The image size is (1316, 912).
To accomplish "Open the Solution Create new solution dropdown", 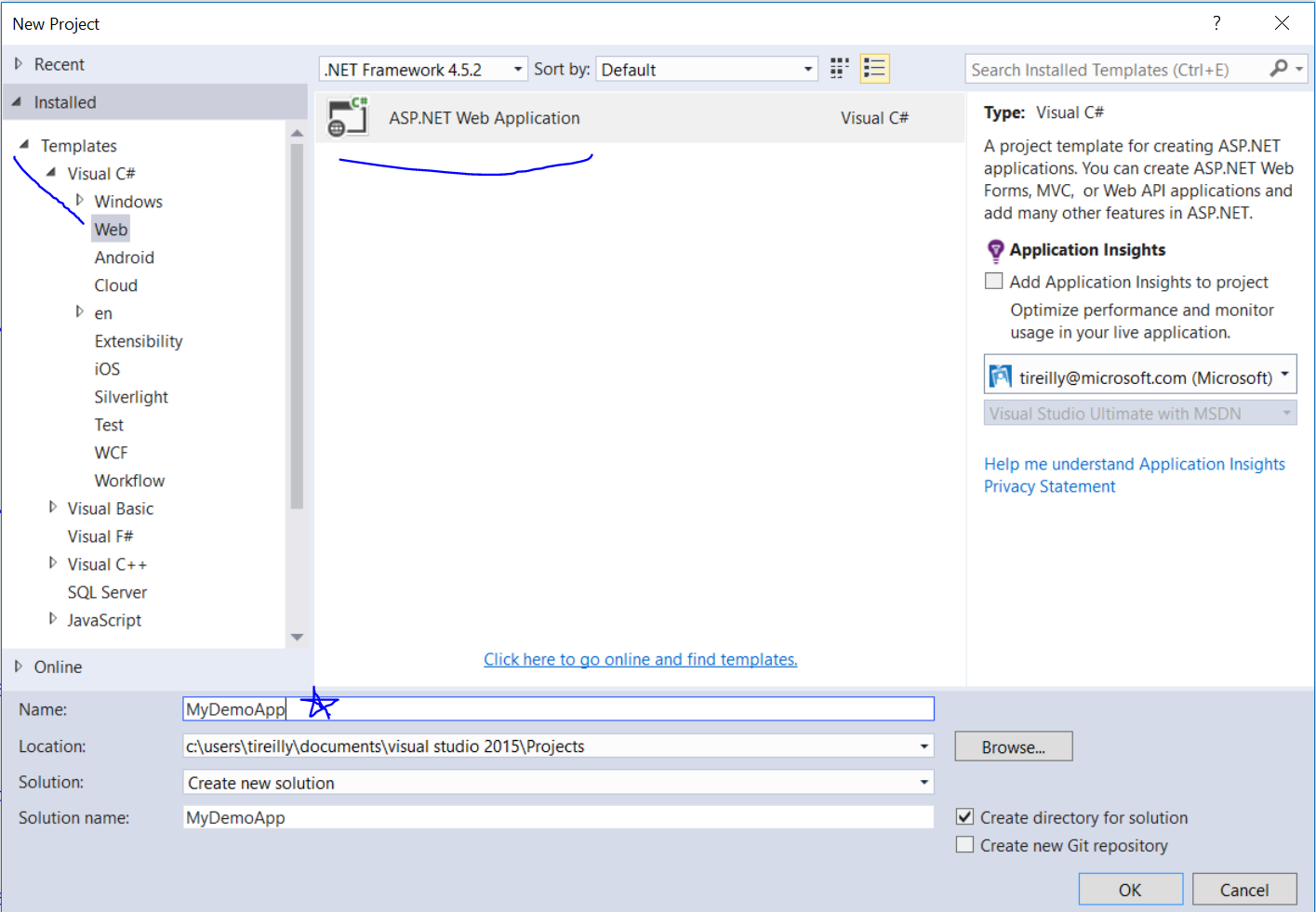I will point(924,783).
